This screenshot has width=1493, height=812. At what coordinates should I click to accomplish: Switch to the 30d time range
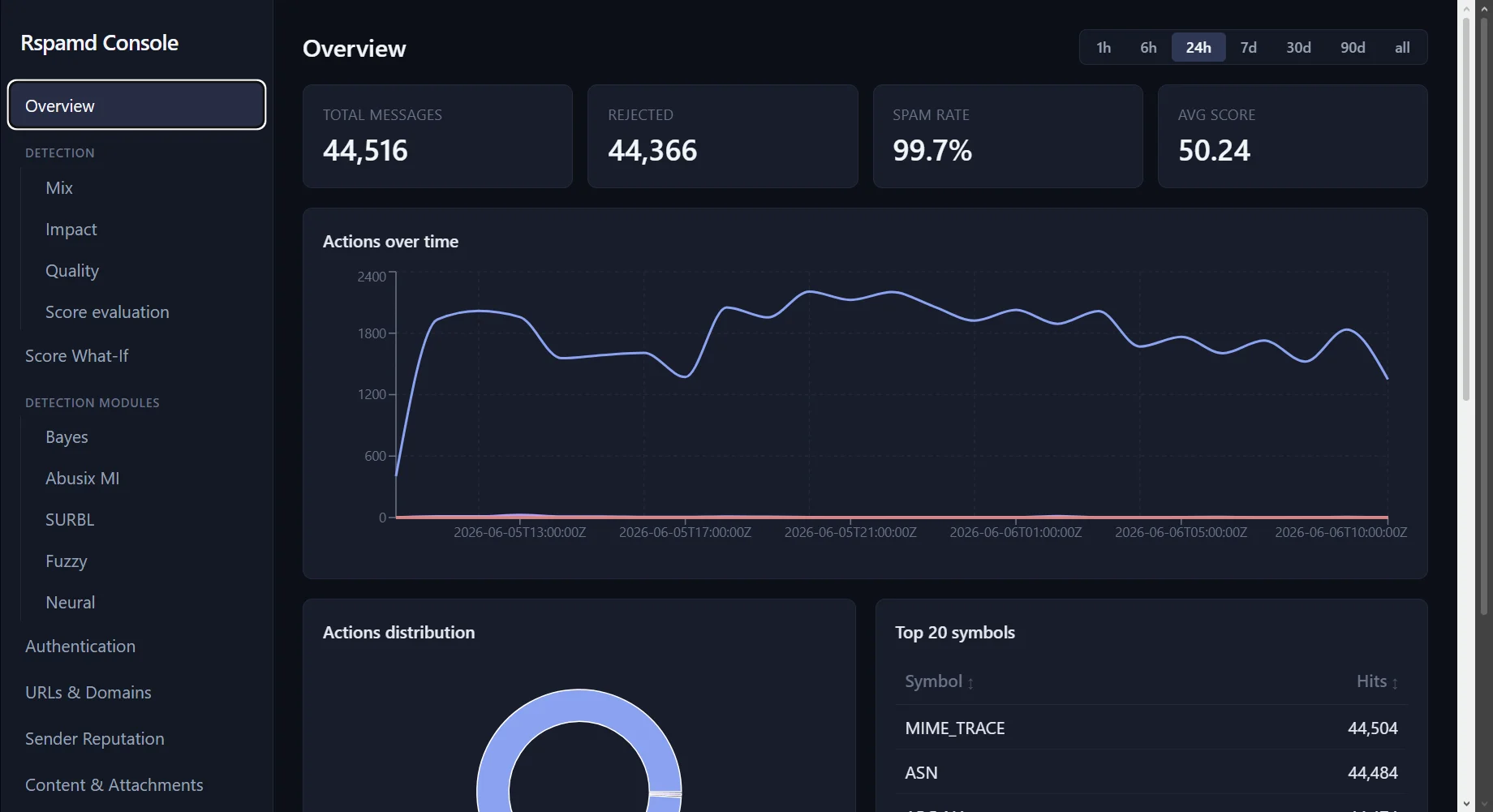pos(1298,47)
